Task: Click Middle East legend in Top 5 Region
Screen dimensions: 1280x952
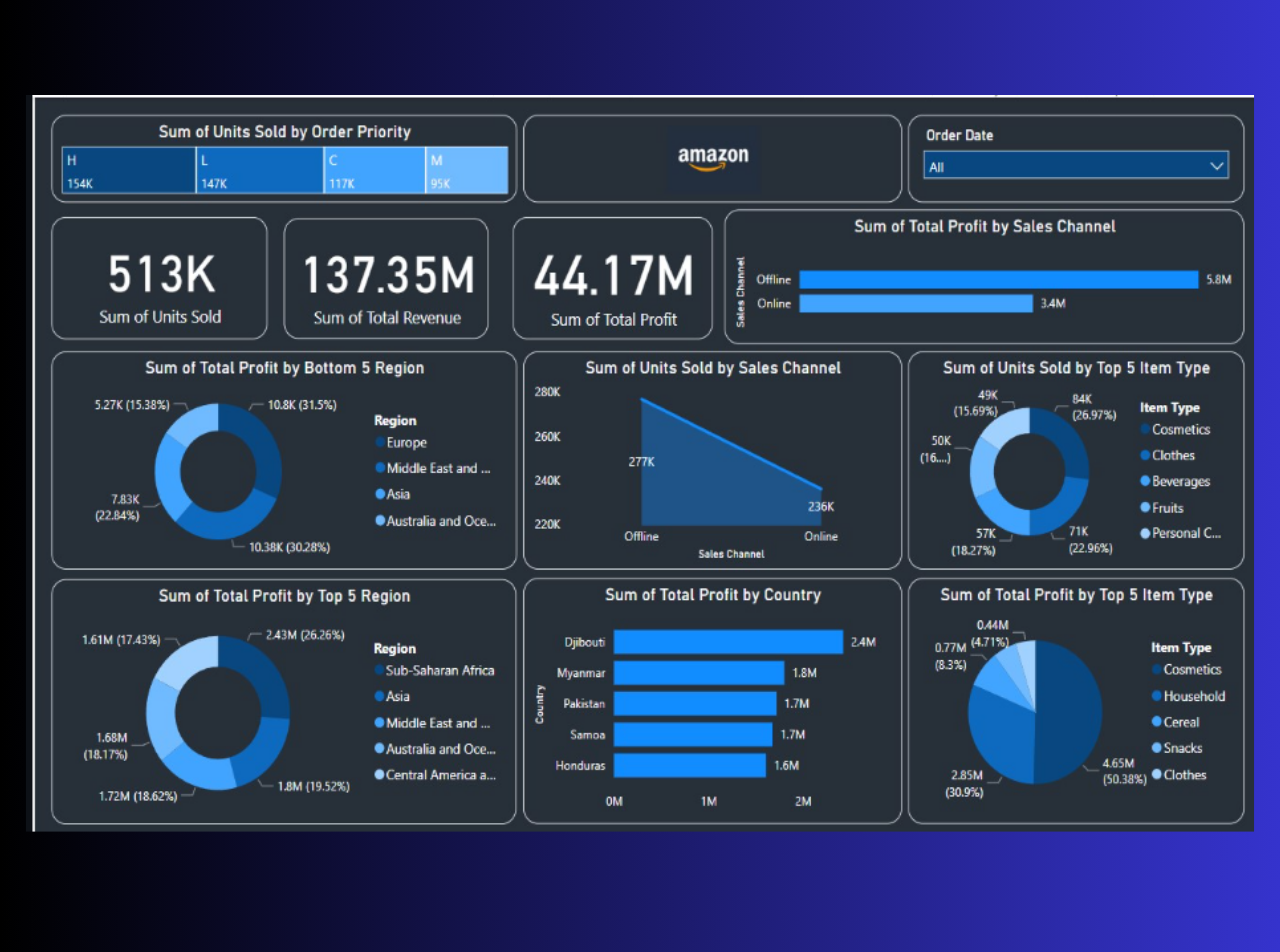Action: point(432,723)
